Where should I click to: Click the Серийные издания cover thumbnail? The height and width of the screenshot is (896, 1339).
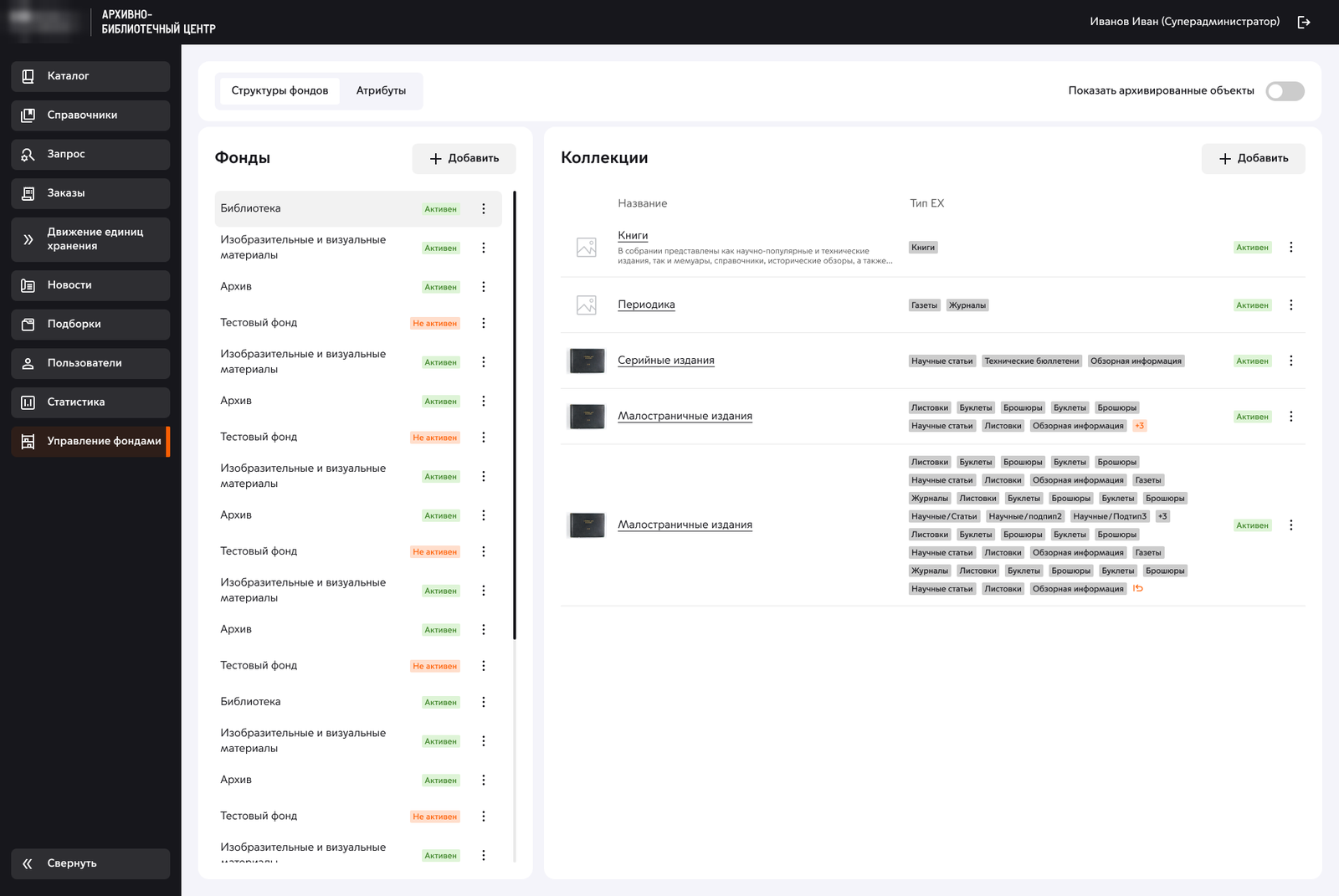[587, 361]
